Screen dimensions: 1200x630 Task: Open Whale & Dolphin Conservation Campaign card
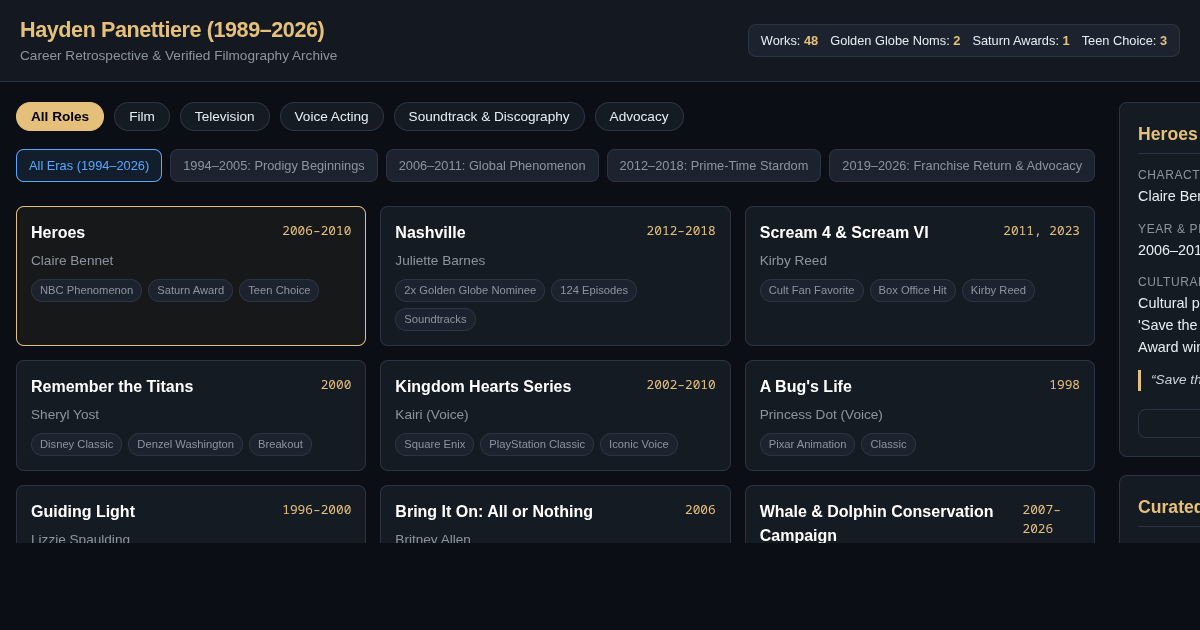coord(920,515)
